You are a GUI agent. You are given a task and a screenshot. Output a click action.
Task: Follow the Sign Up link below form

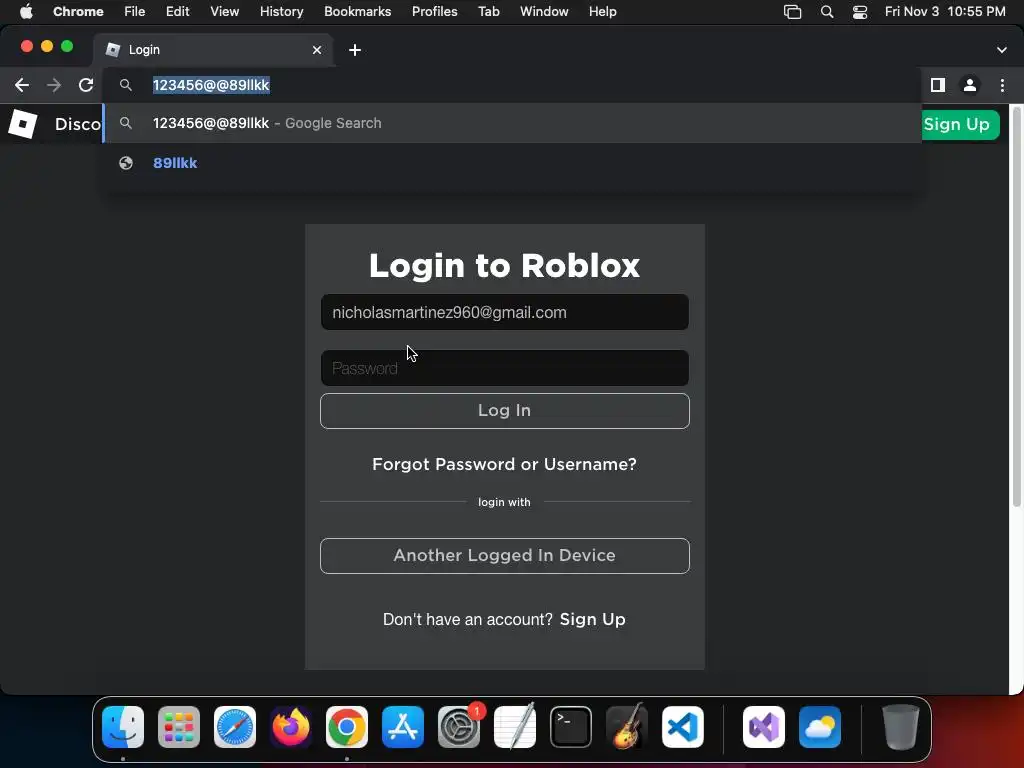(592, 619)
